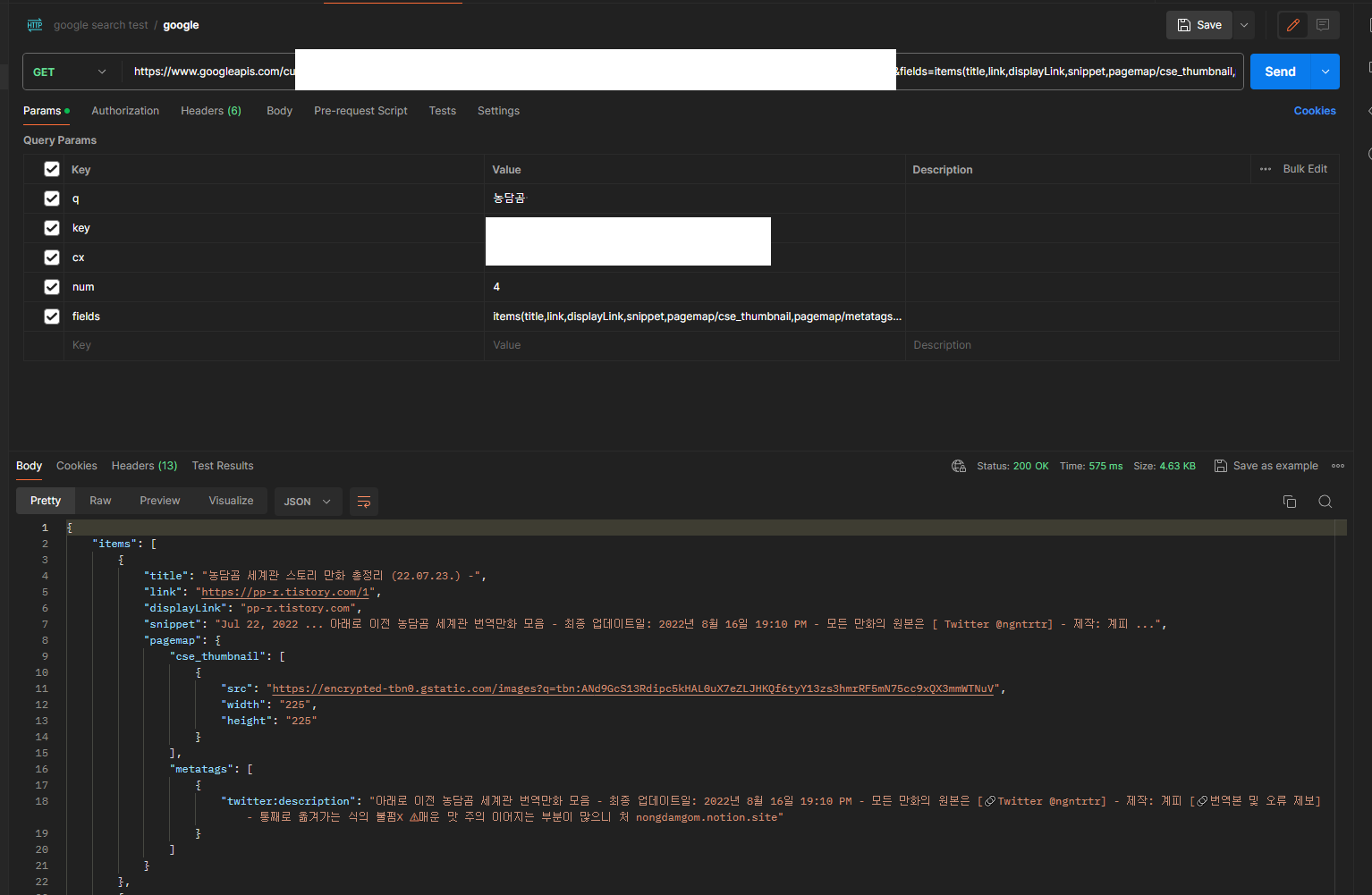This screenshot has height=895, width=1372.
Task: Open the Send options dropdown arrow
Action: 1325,72
